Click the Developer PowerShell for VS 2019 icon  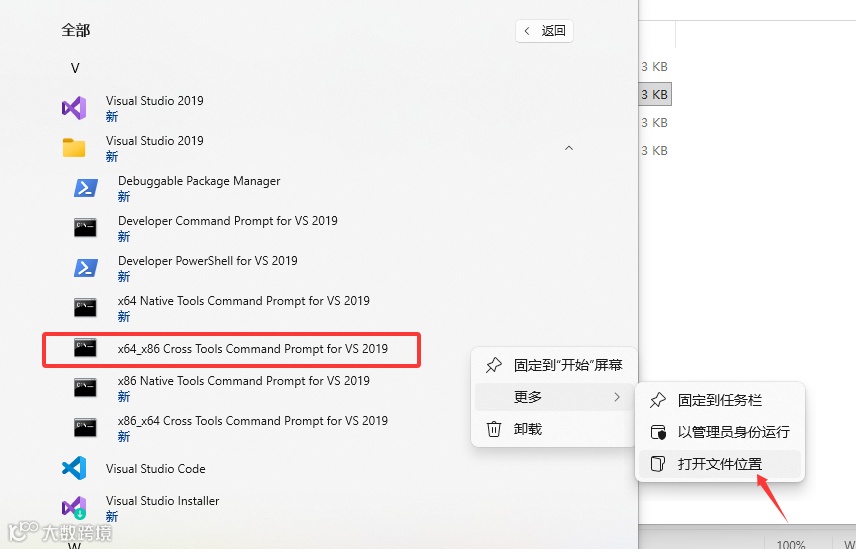click(x=86, y=267)
